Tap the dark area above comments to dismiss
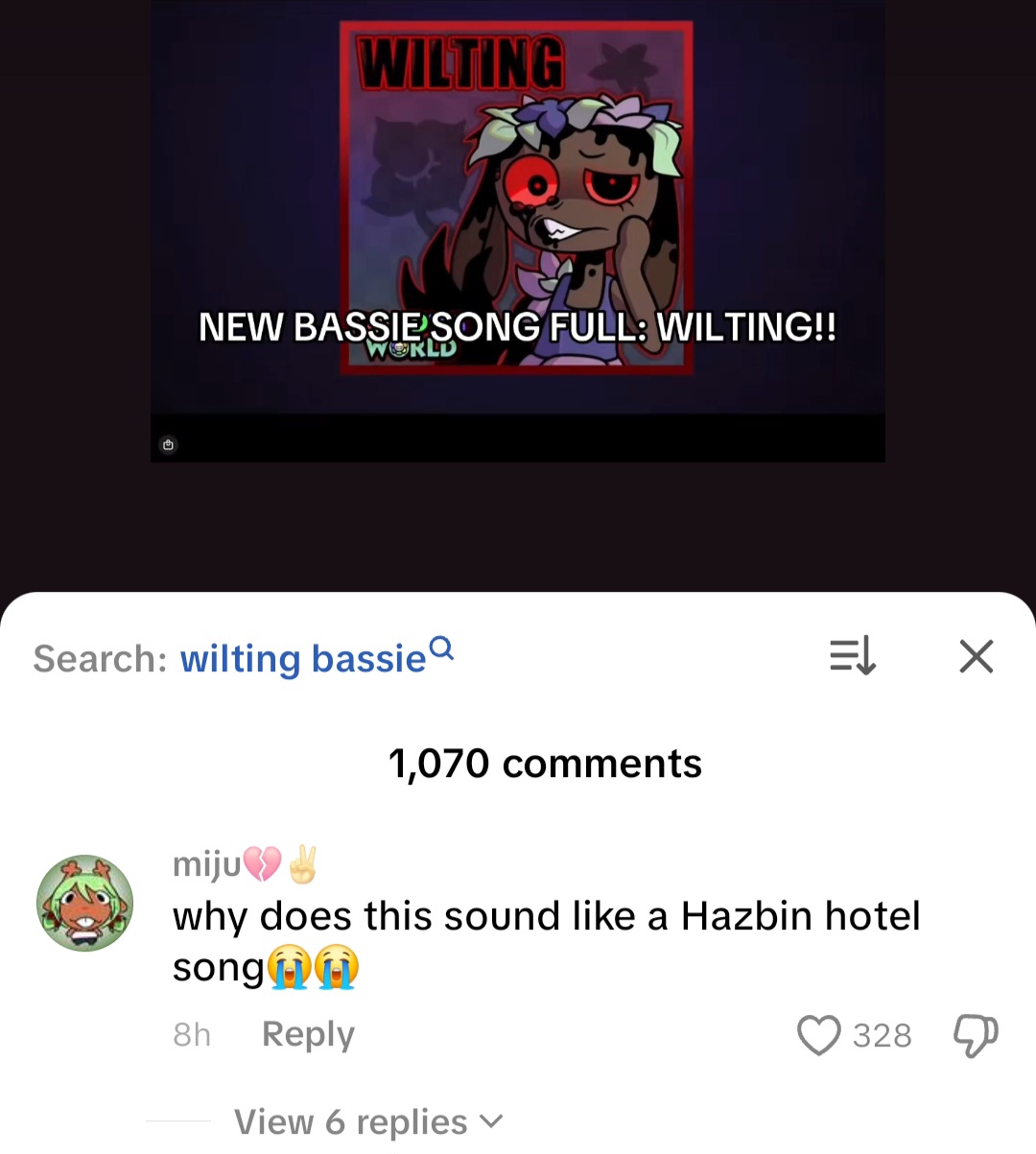Viewport: 1036px width, 1154px height. [518, 528]
